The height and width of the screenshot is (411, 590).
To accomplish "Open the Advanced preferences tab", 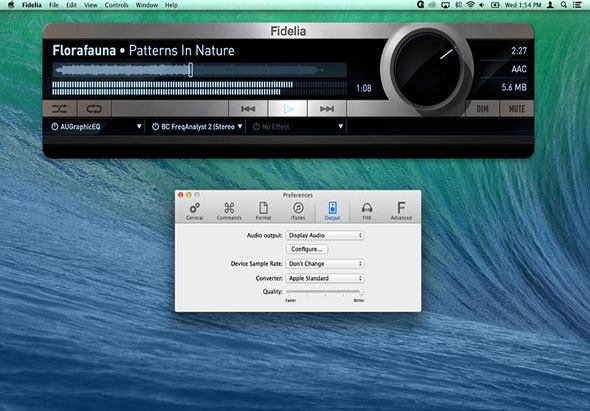I will coord(401,211).
